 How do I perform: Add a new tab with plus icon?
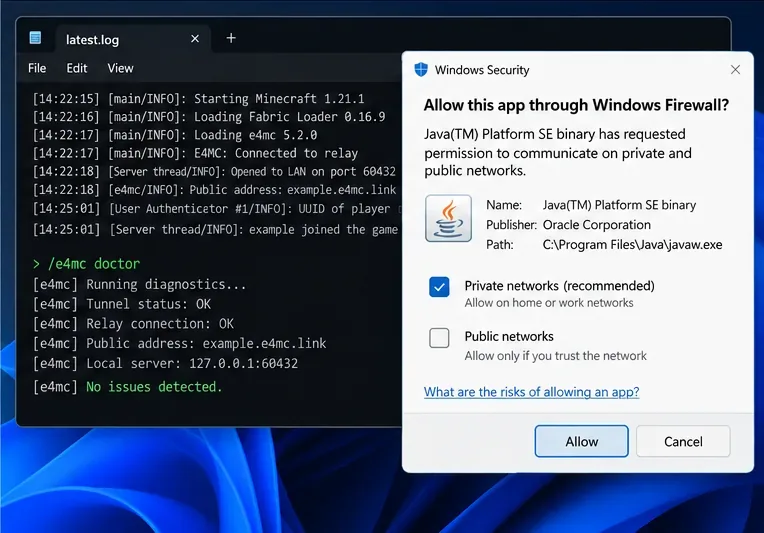[231, 38]
